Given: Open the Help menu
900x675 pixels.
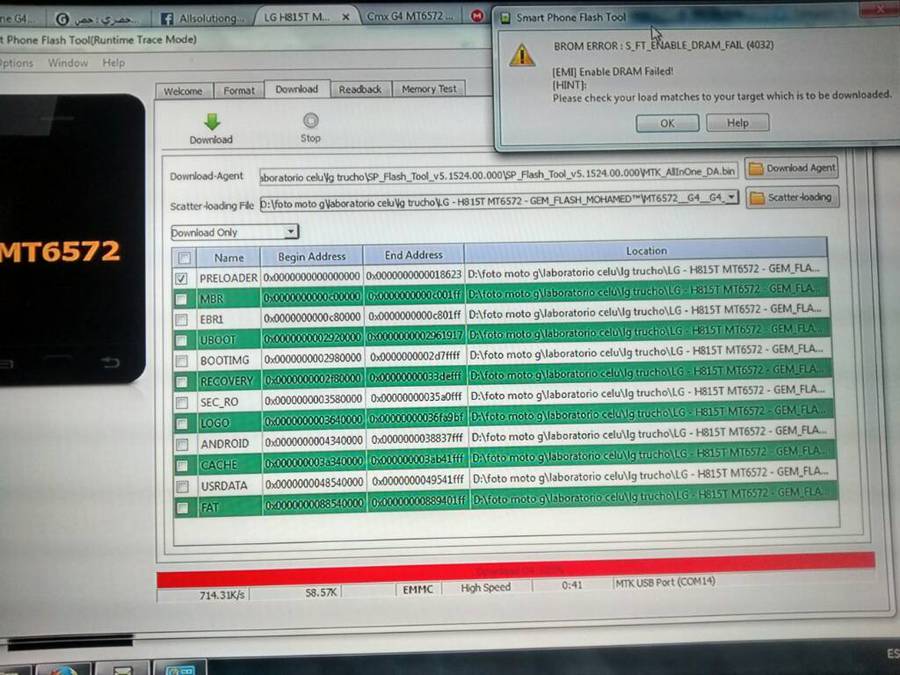Looking at the screenshot, I should pyautogui.click(x=114, y=63).
